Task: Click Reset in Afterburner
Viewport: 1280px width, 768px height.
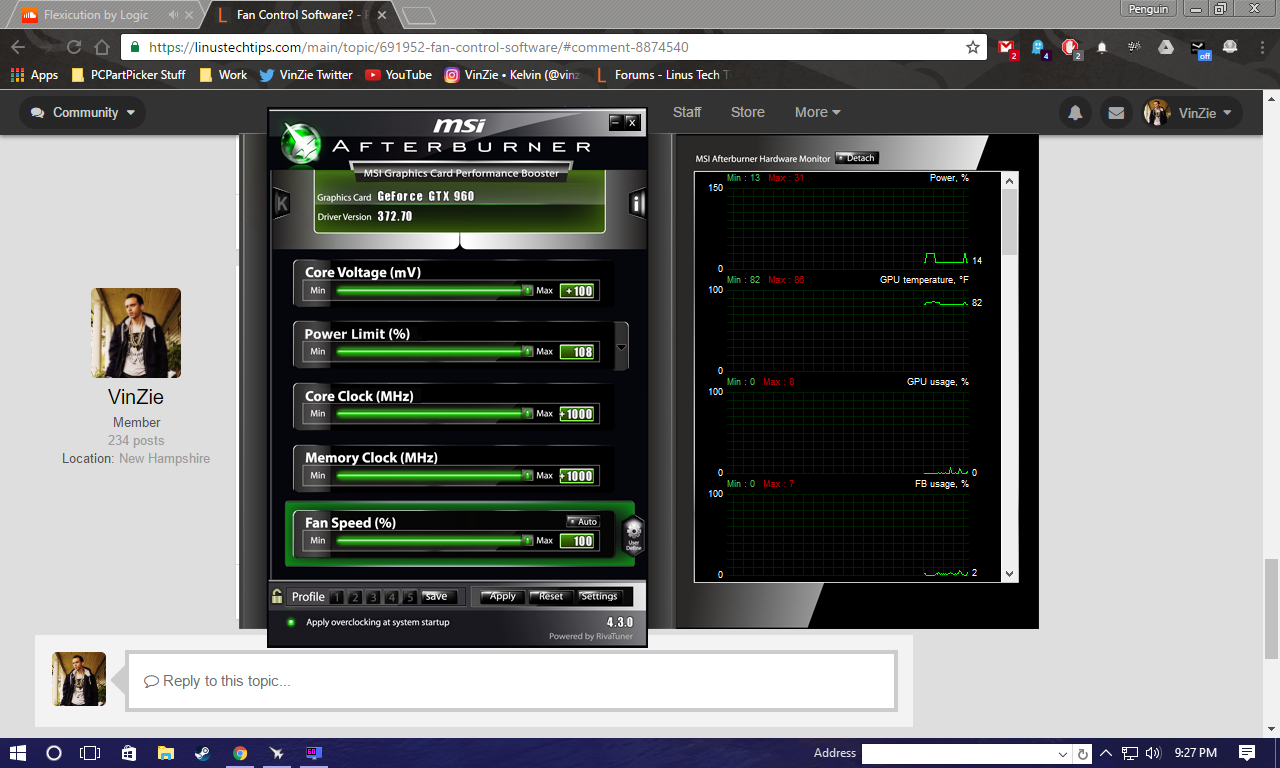Action: point(551,596)
